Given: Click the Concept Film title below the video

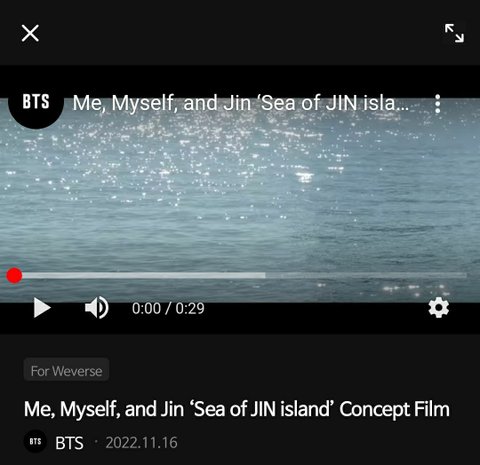Looking at the screenshot, I should click(x=237, y=409).
